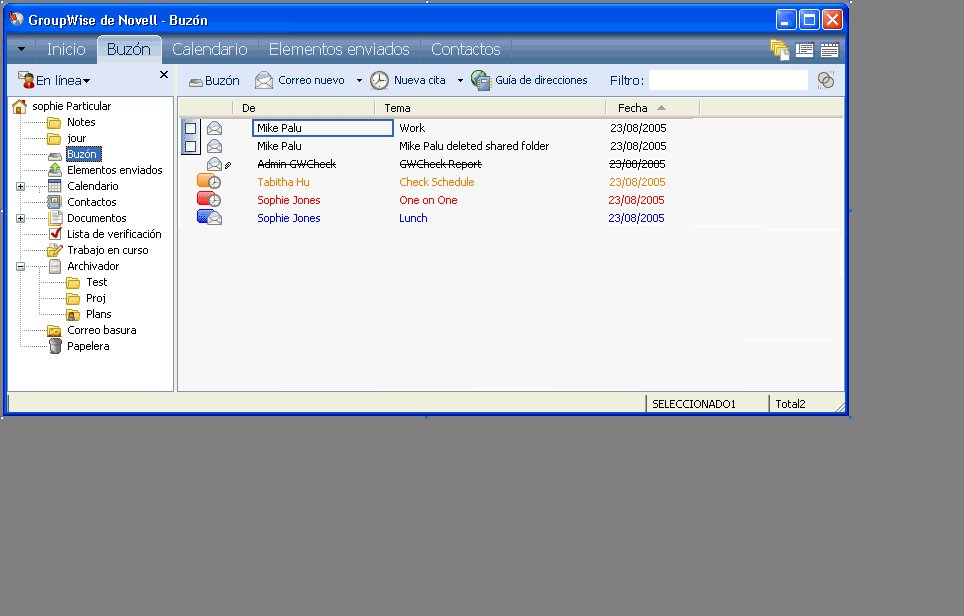The height and width of the screenshot is (616, 964).
Task: Click the Elementos enviados folder icon in the tree
Action: point(55,170)
